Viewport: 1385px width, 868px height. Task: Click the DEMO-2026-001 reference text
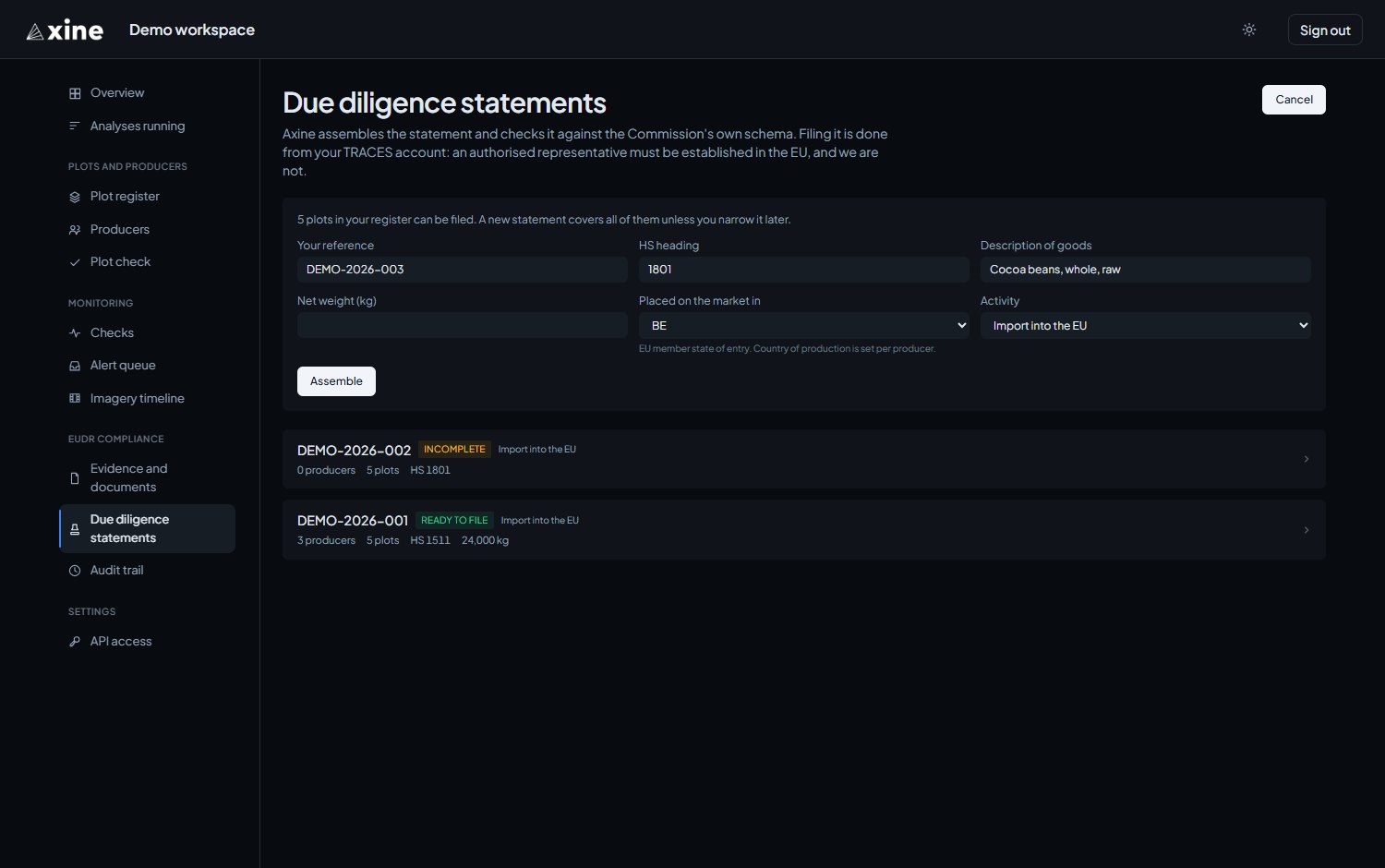click(353, 521)
